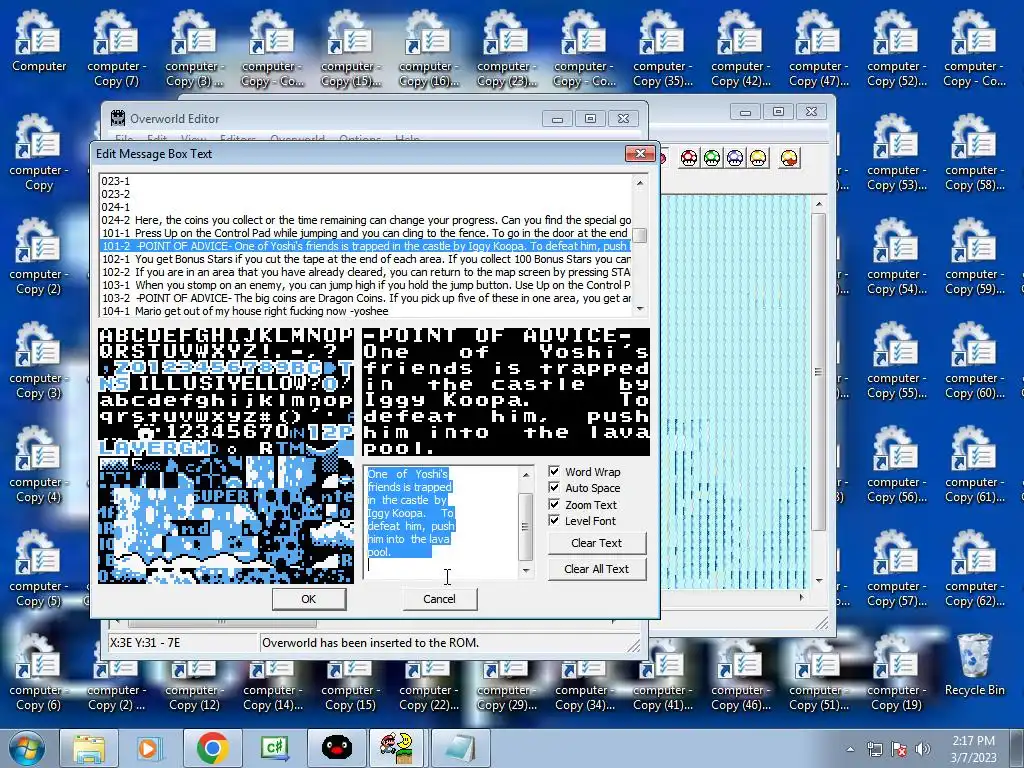Toggle the Level Font checkbox

554,520
